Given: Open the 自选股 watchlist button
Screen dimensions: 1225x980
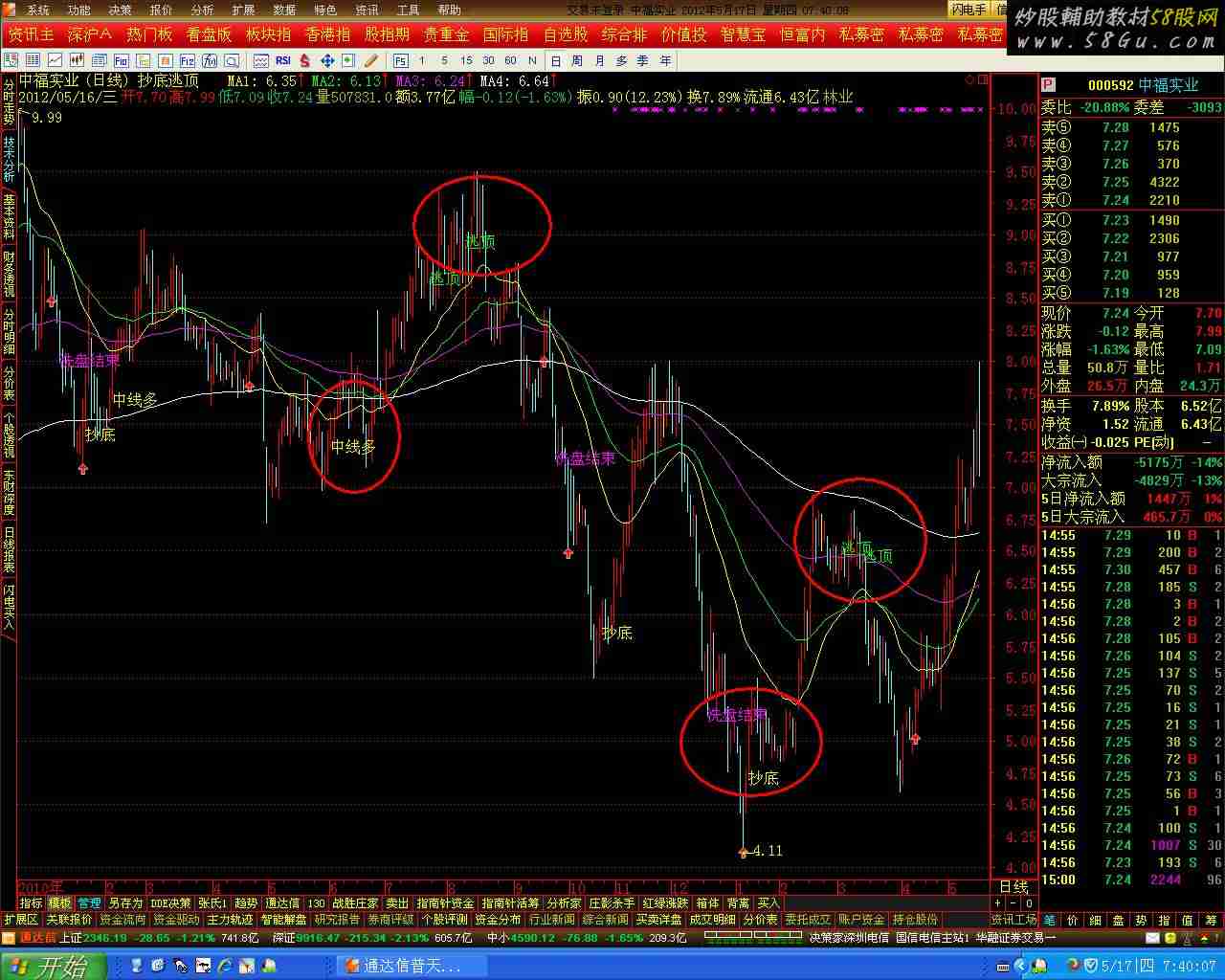Looking at the screenshot, I should [566, 34].
